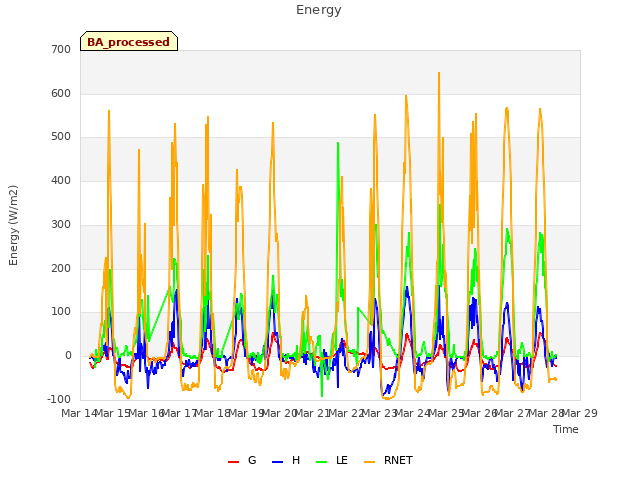This screenshot has height=480, width=640.
Task: Click the Mar 26 x-axis tick label
Action: point(480,413)
